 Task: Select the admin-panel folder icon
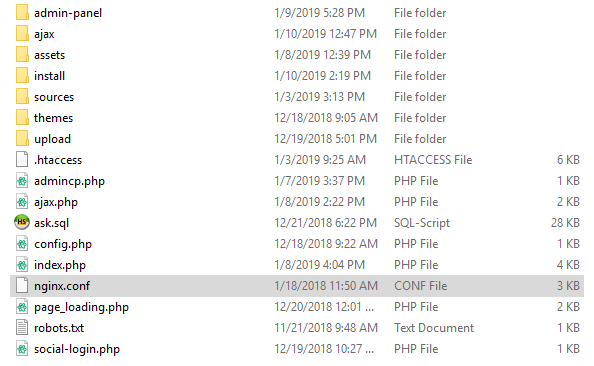click(22, 13)
